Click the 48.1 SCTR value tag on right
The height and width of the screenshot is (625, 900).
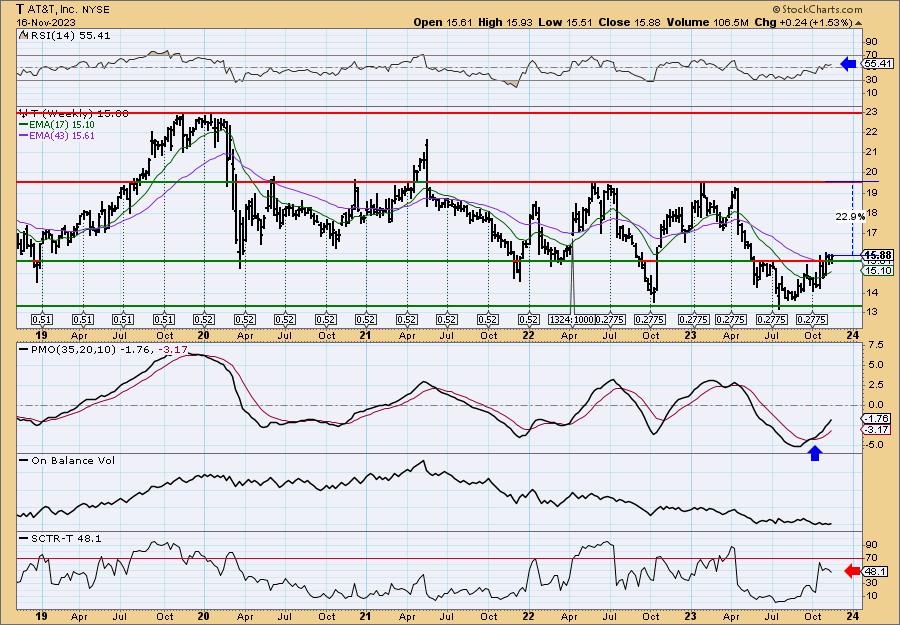click(x=876, y=571)
